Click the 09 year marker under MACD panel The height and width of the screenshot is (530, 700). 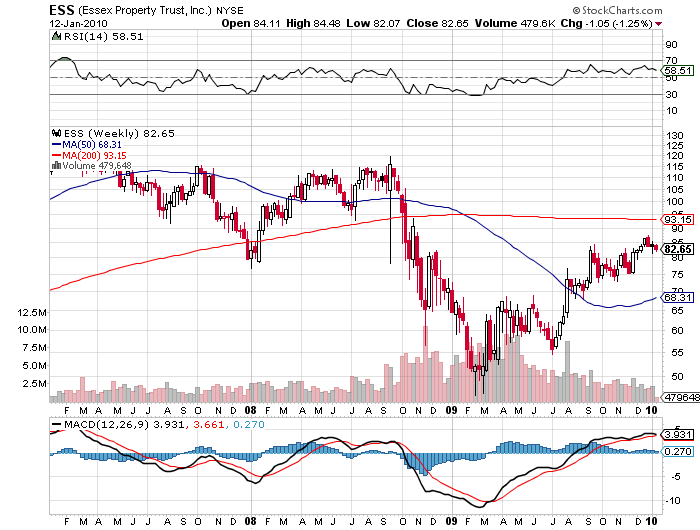451,521
